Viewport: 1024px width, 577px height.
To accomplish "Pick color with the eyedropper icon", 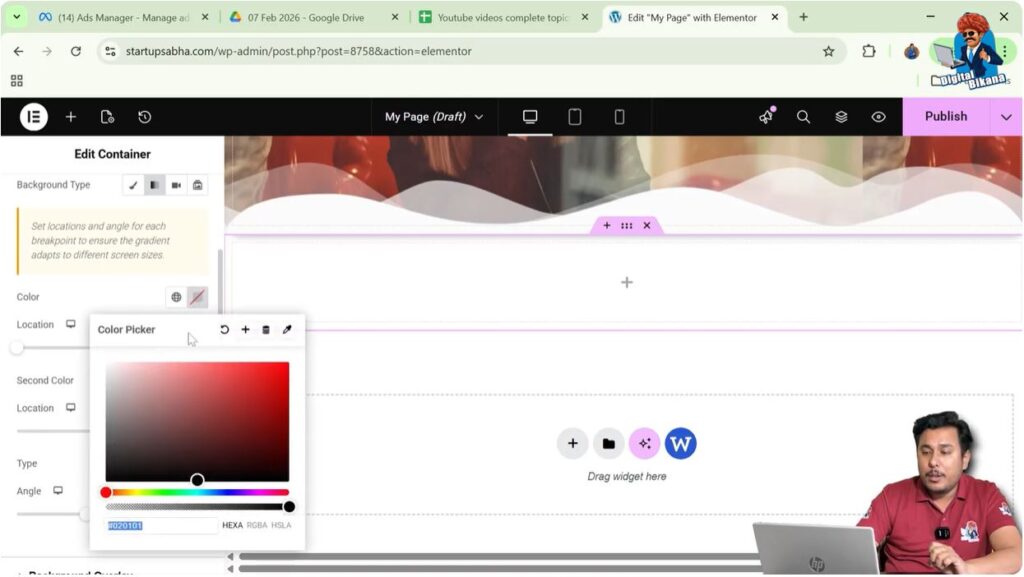I will click(x=287, y=330).
